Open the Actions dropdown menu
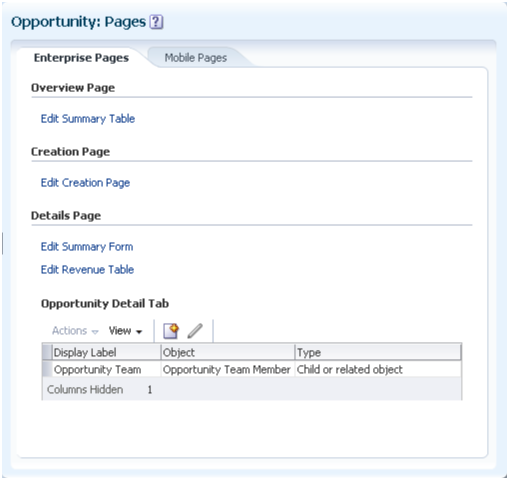This screenshot has height=480, width=509. click(x=75, y=331)
